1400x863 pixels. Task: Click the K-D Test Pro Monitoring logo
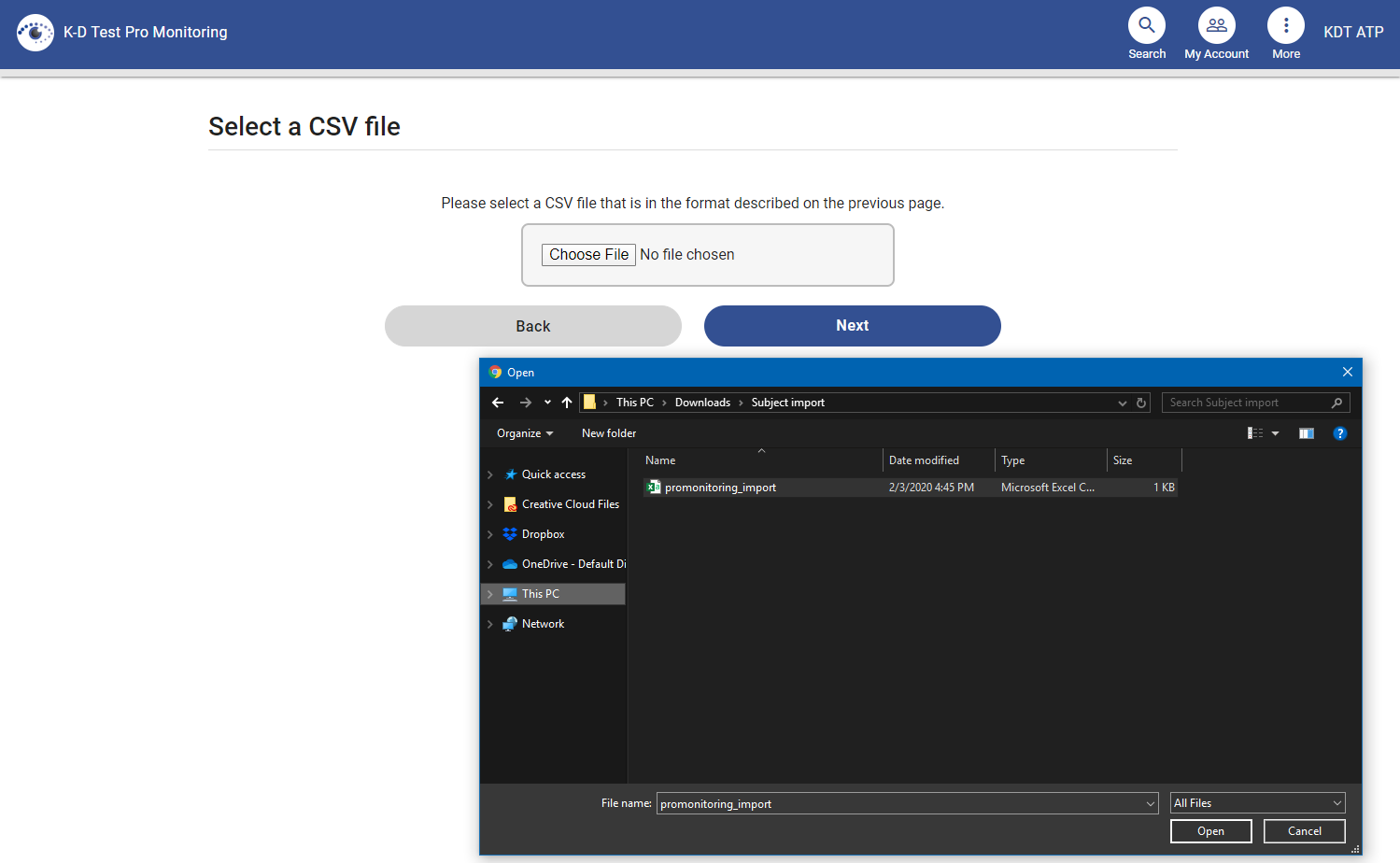tap(35, 32)
